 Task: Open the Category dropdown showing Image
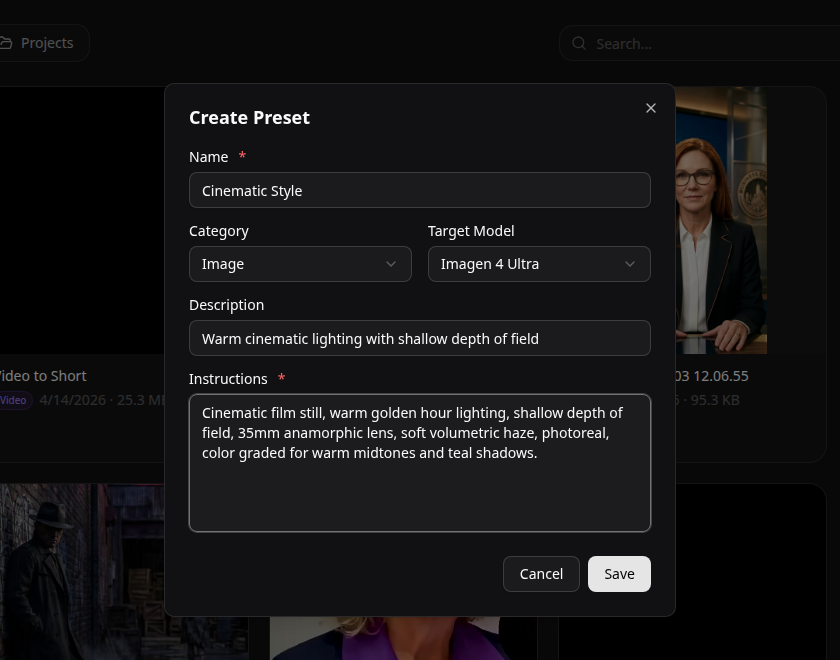coord(300,264)
